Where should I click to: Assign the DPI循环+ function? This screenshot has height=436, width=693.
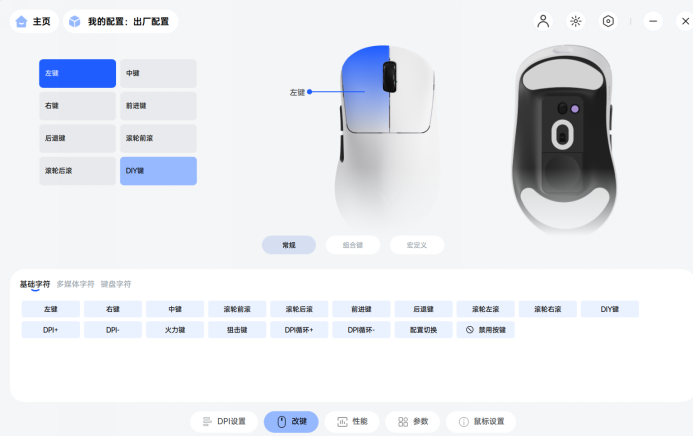coord(299,330)
